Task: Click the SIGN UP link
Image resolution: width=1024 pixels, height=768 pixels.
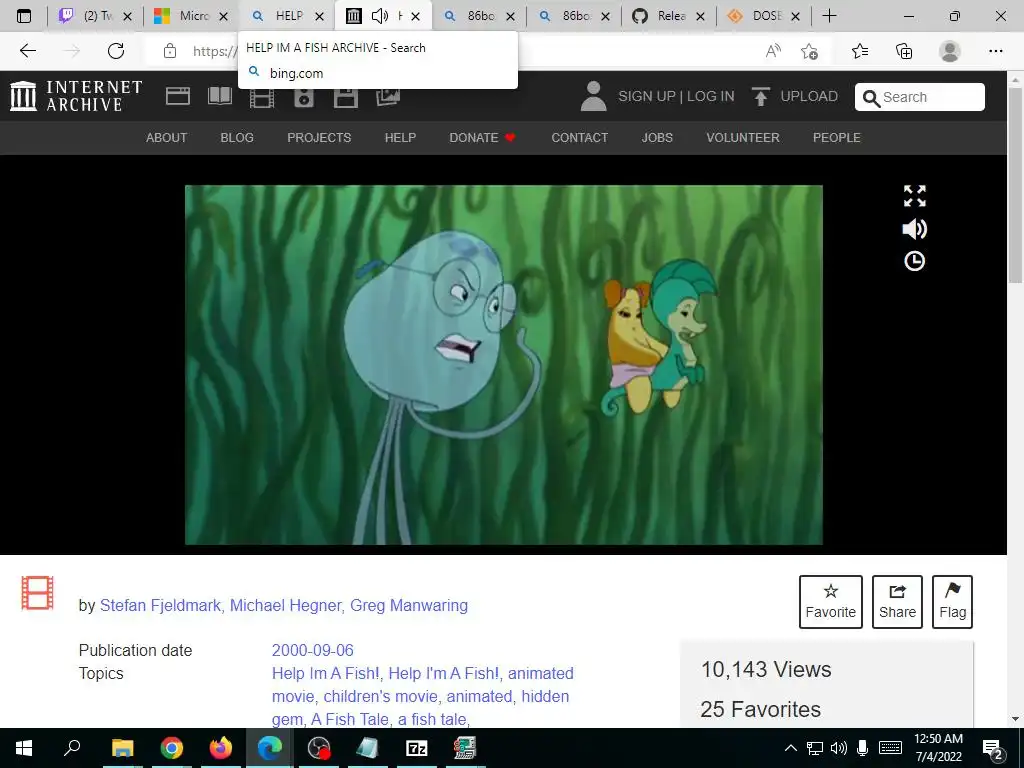Action: coord(647,97)
